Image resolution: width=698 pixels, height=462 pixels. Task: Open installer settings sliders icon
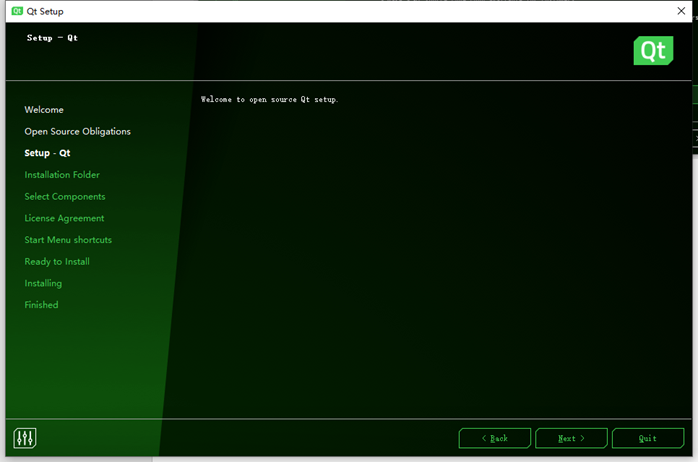24,438
